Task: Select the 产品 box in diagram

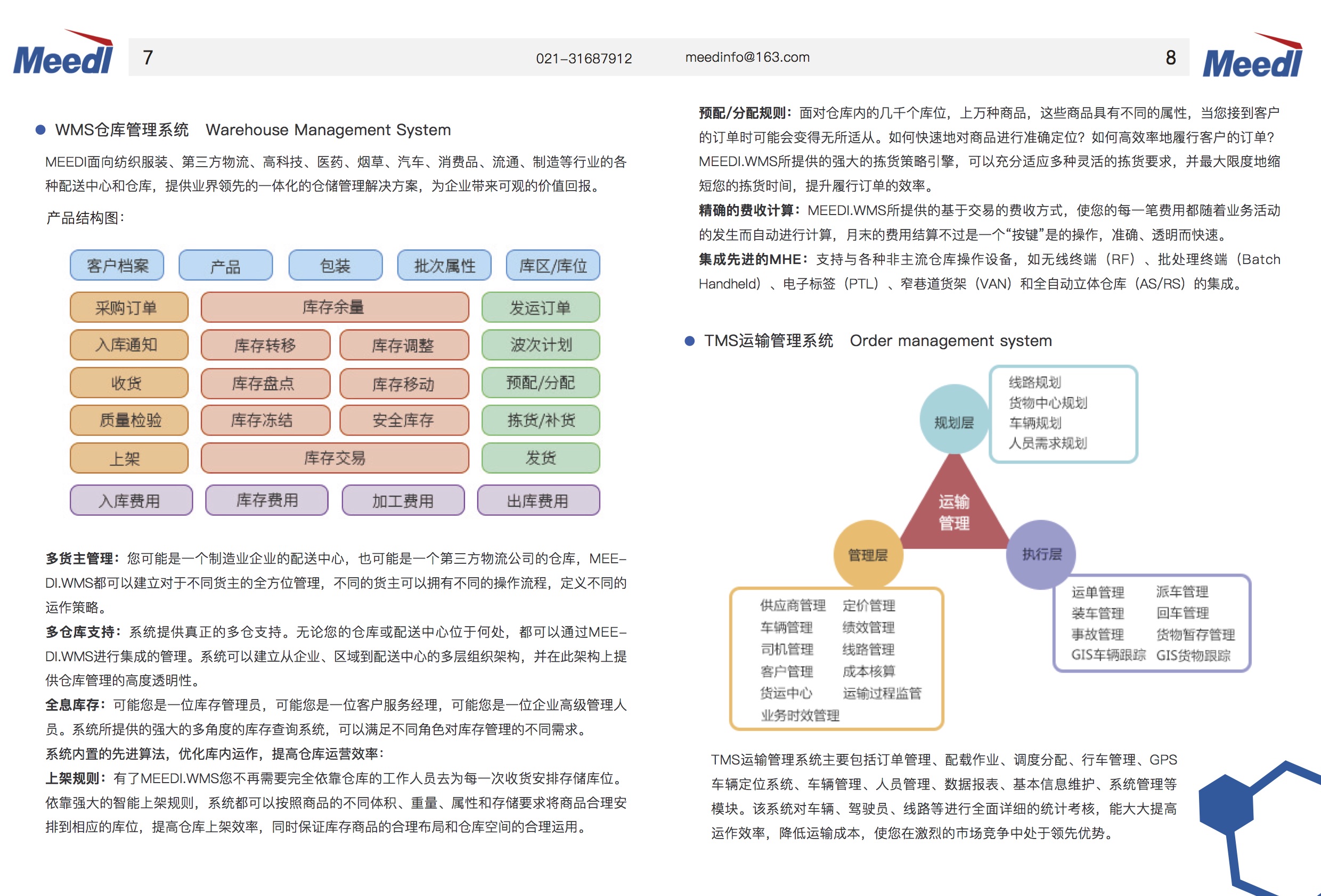Action: [x=226, y=265]
